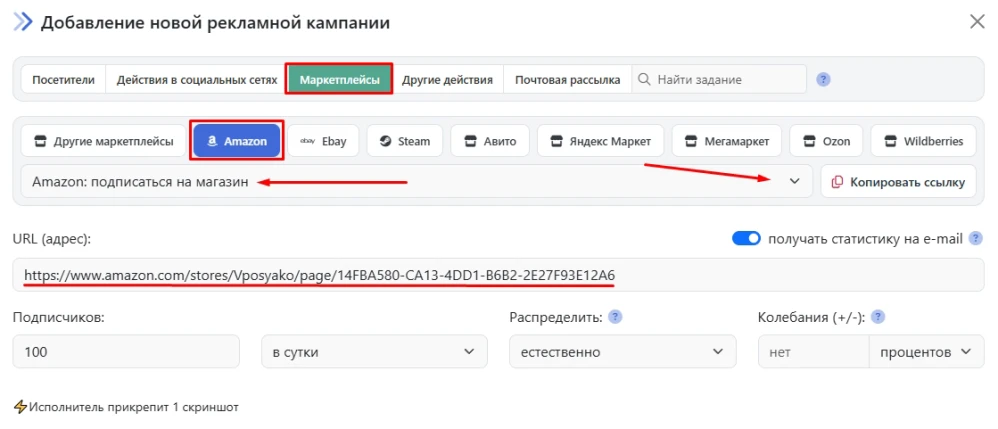
Task: Open help icon next to search
Action: point(824,80)
